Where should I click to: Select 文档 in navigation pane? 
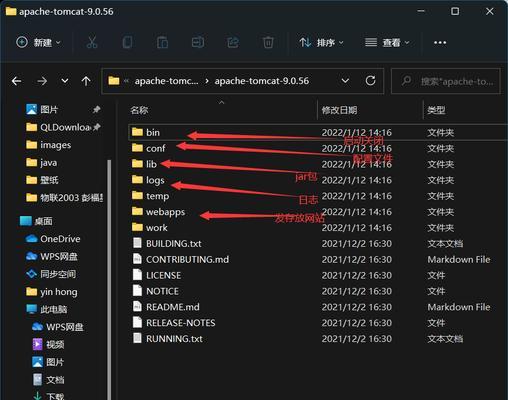48,380
